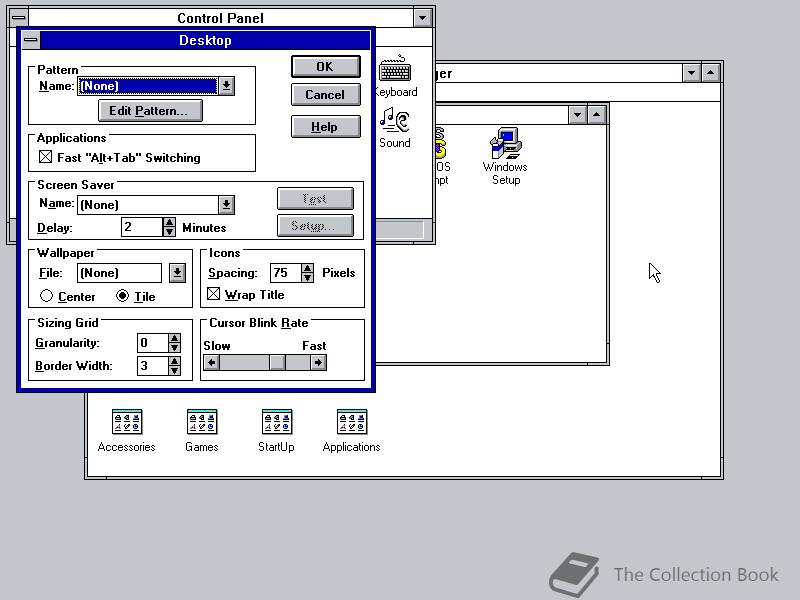Click the icon Spacing input field
800x600 pixels.
[286, 273]
